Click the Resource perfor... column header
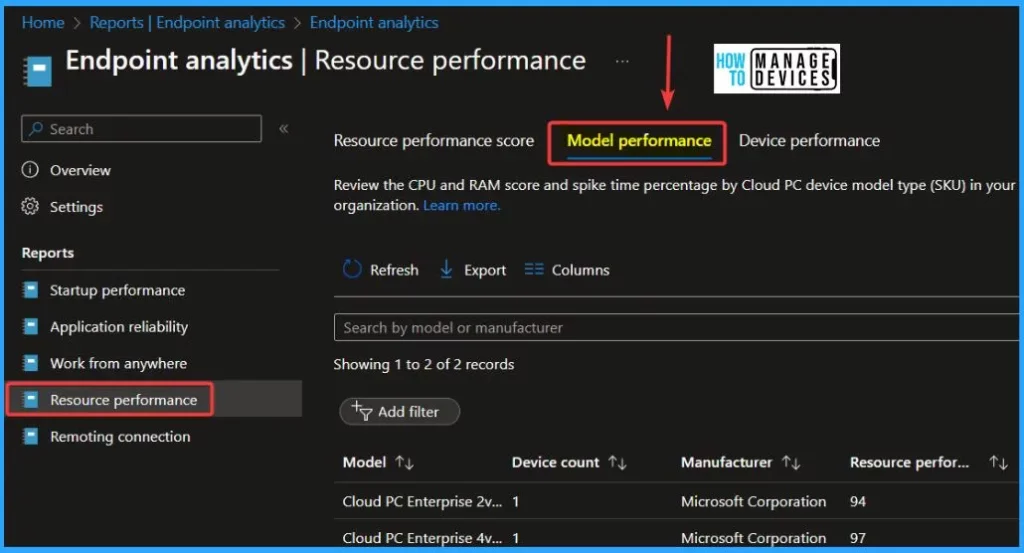This screenshot has height=553, width=1024. coord(909,462)
